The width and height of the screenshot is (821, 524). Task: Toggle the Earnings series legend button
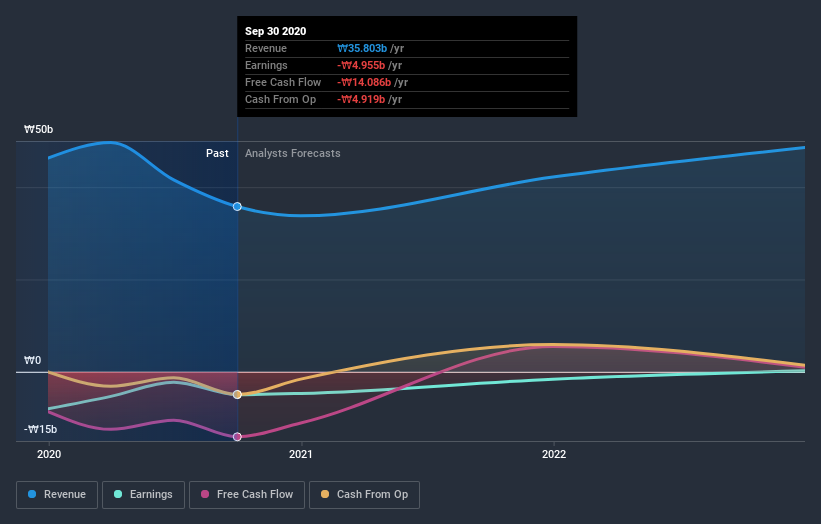point(143,495)
